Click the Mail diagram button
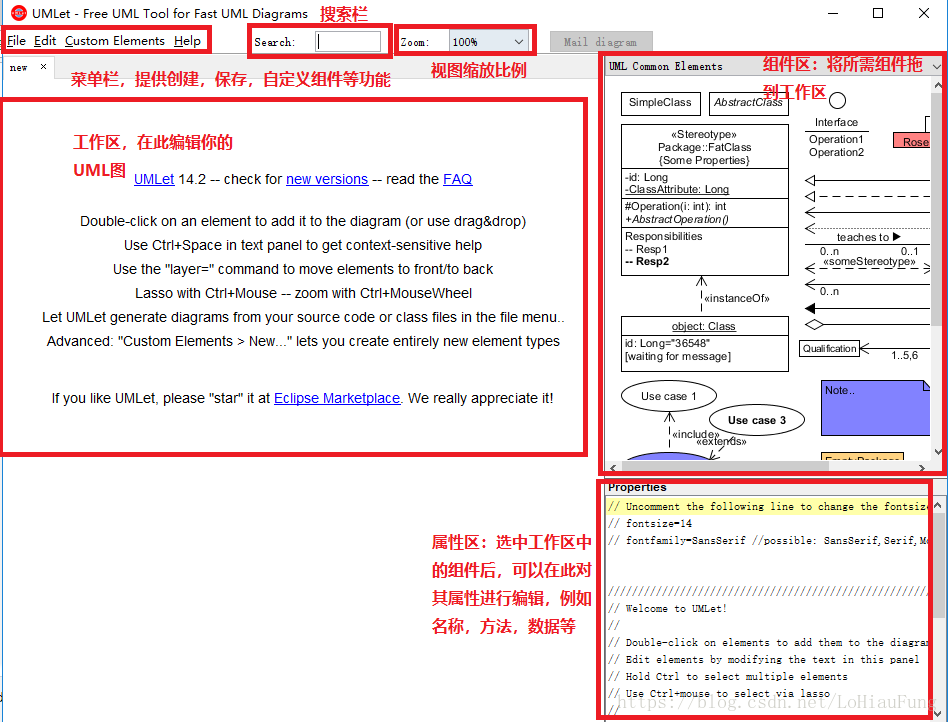Screen dimensions: 948x722 600,42
